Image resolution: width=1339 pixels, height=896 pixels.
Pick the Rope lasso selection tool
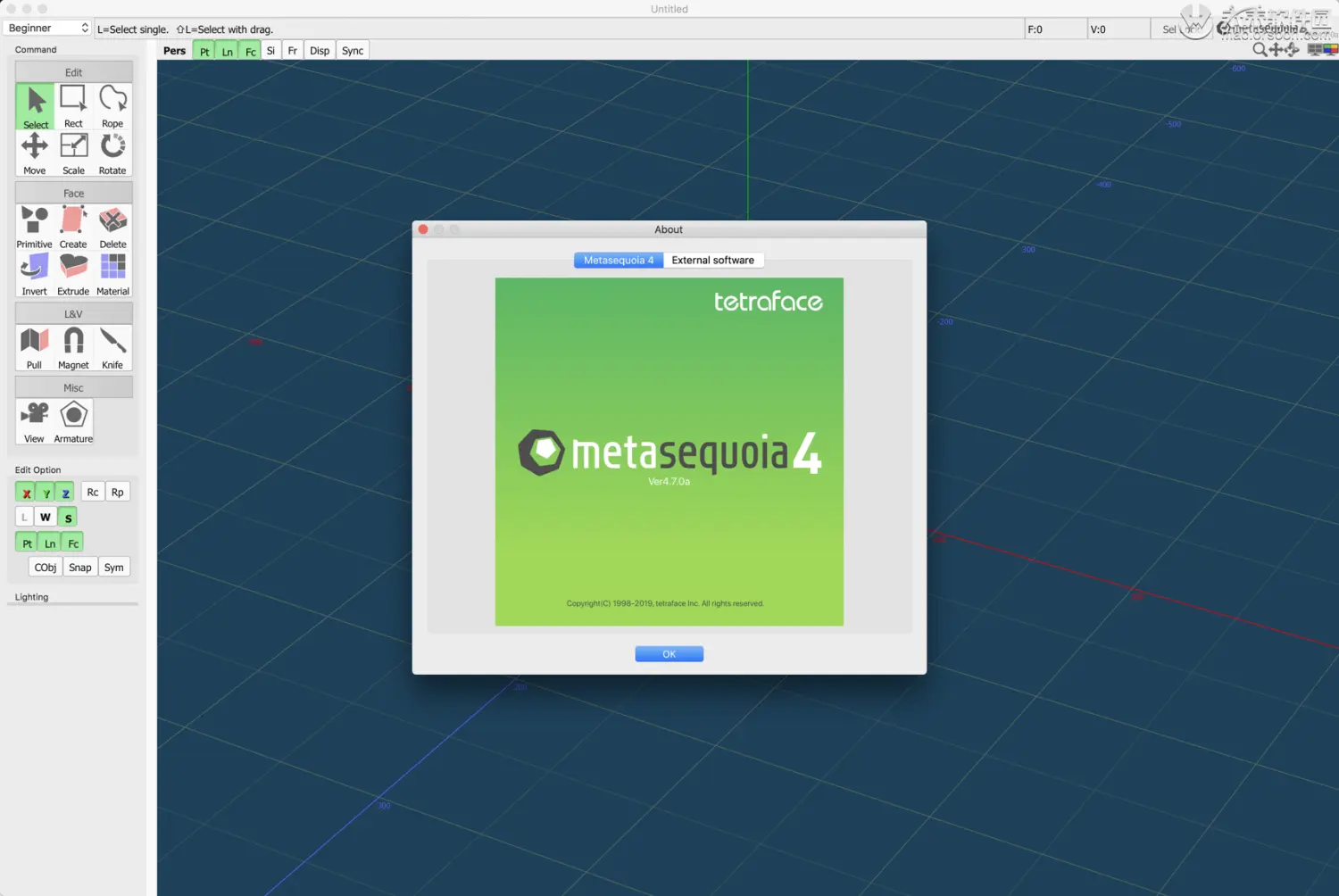click(x=112, y=107)
